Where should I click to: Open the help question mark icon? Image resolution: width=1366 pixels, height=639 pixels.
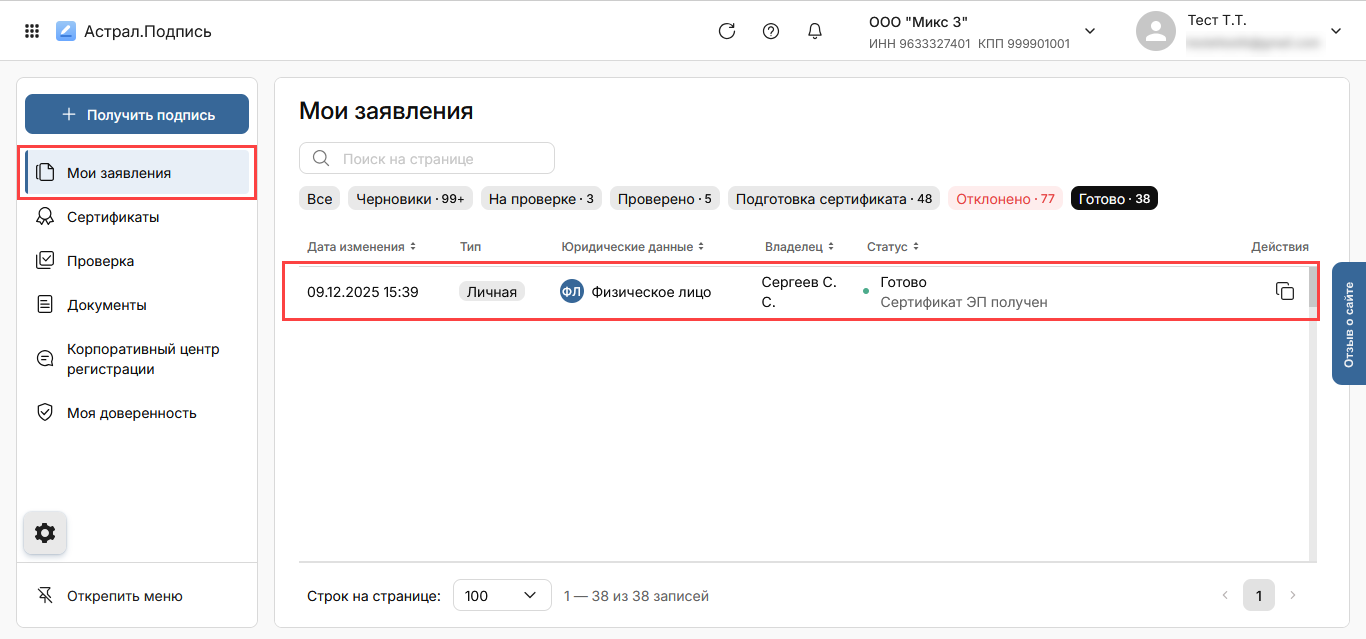pos(771,31)
